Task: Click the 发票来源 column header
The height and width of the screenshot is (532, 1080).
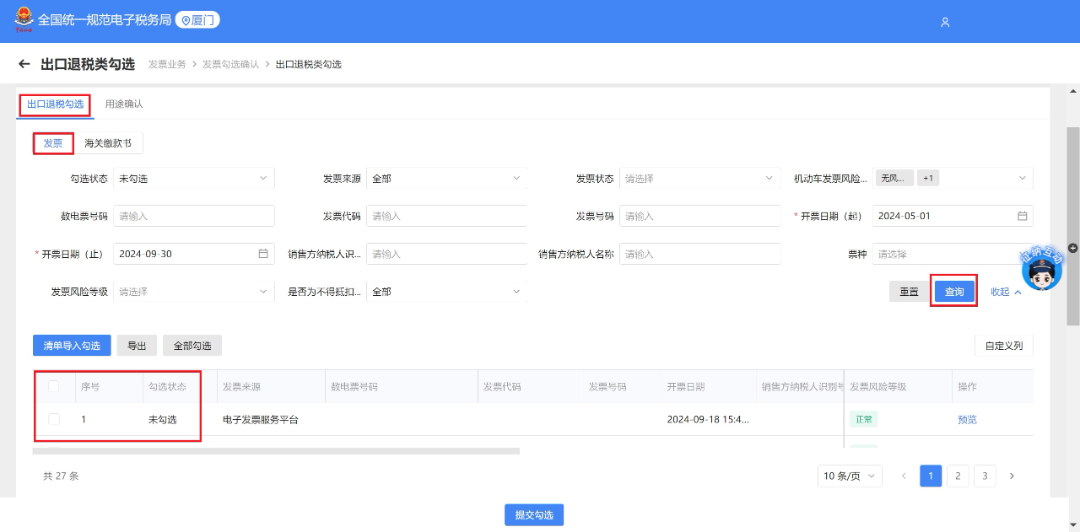Action: tap(242, 387)
